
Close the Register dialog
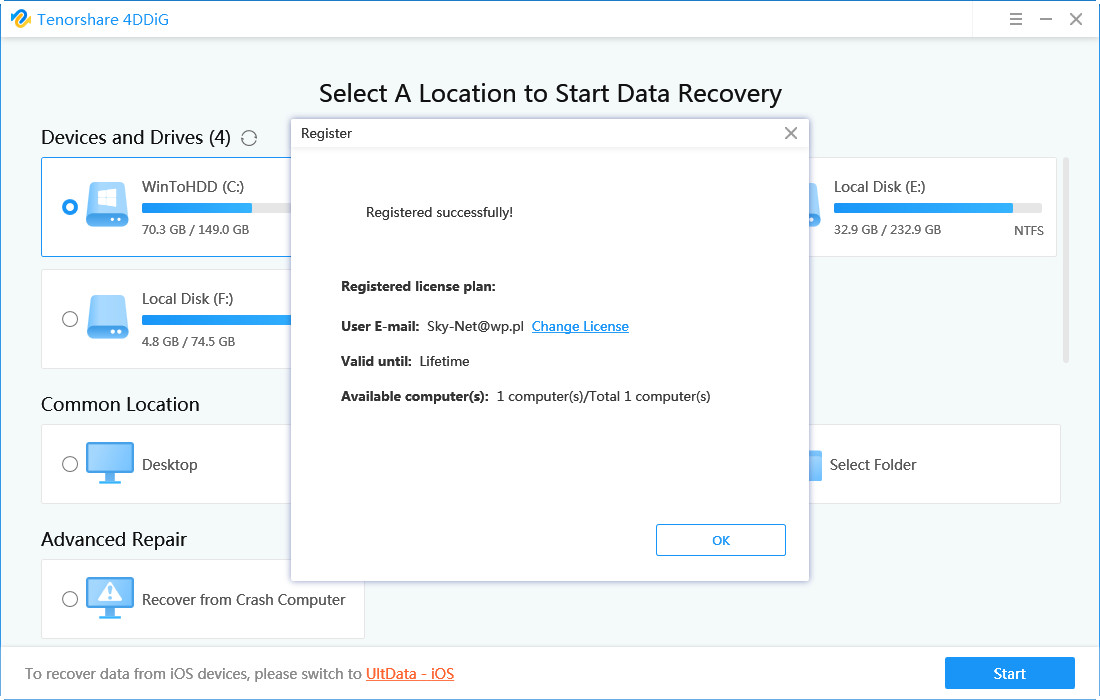(791, 133)
